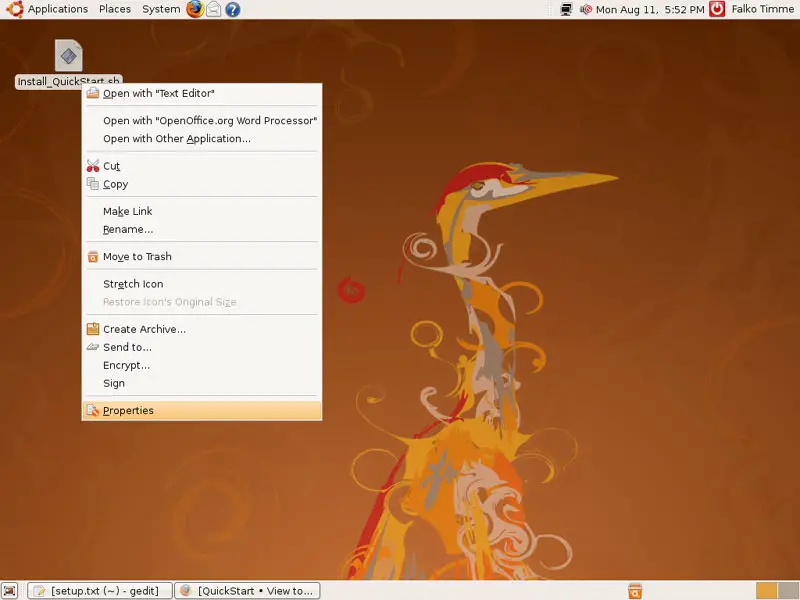Switch to the first workspace in switcher
The width and height of the screenshot is (800, 600).
(x=766, y=591)
